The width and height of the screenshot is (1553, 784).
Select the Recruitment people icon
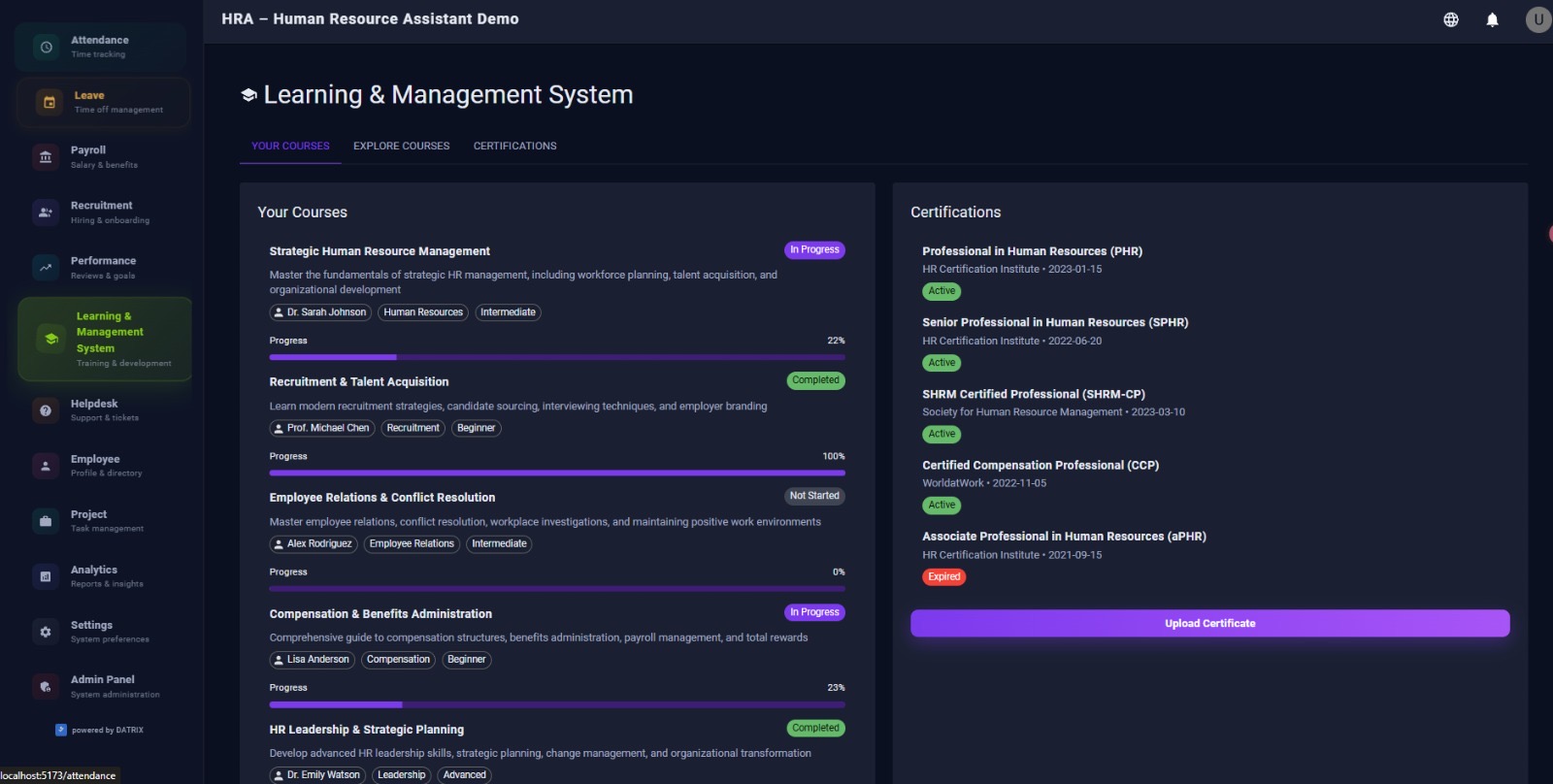coord(46,212)
